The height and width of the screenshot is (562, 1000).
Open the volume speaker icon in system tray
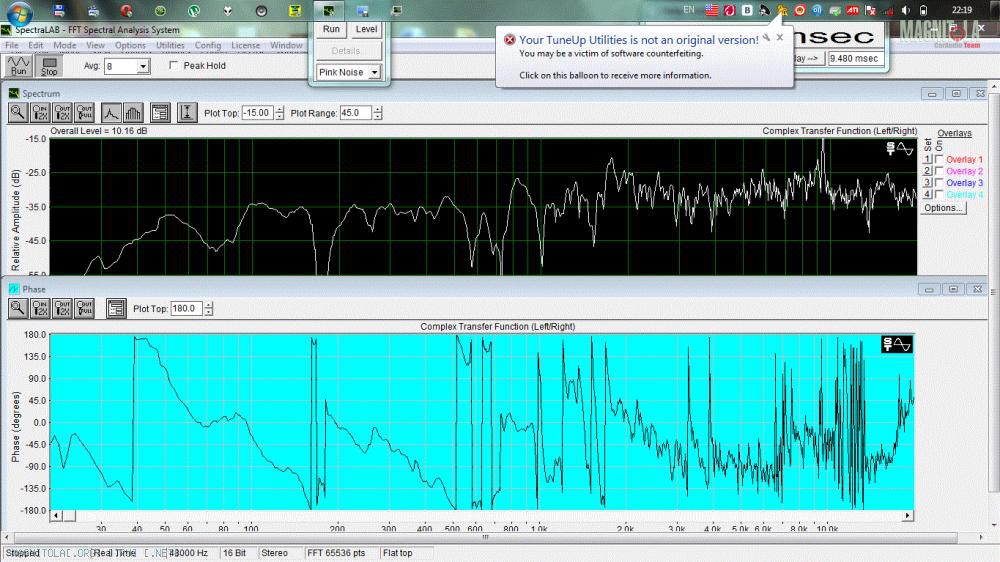[906, 10]
